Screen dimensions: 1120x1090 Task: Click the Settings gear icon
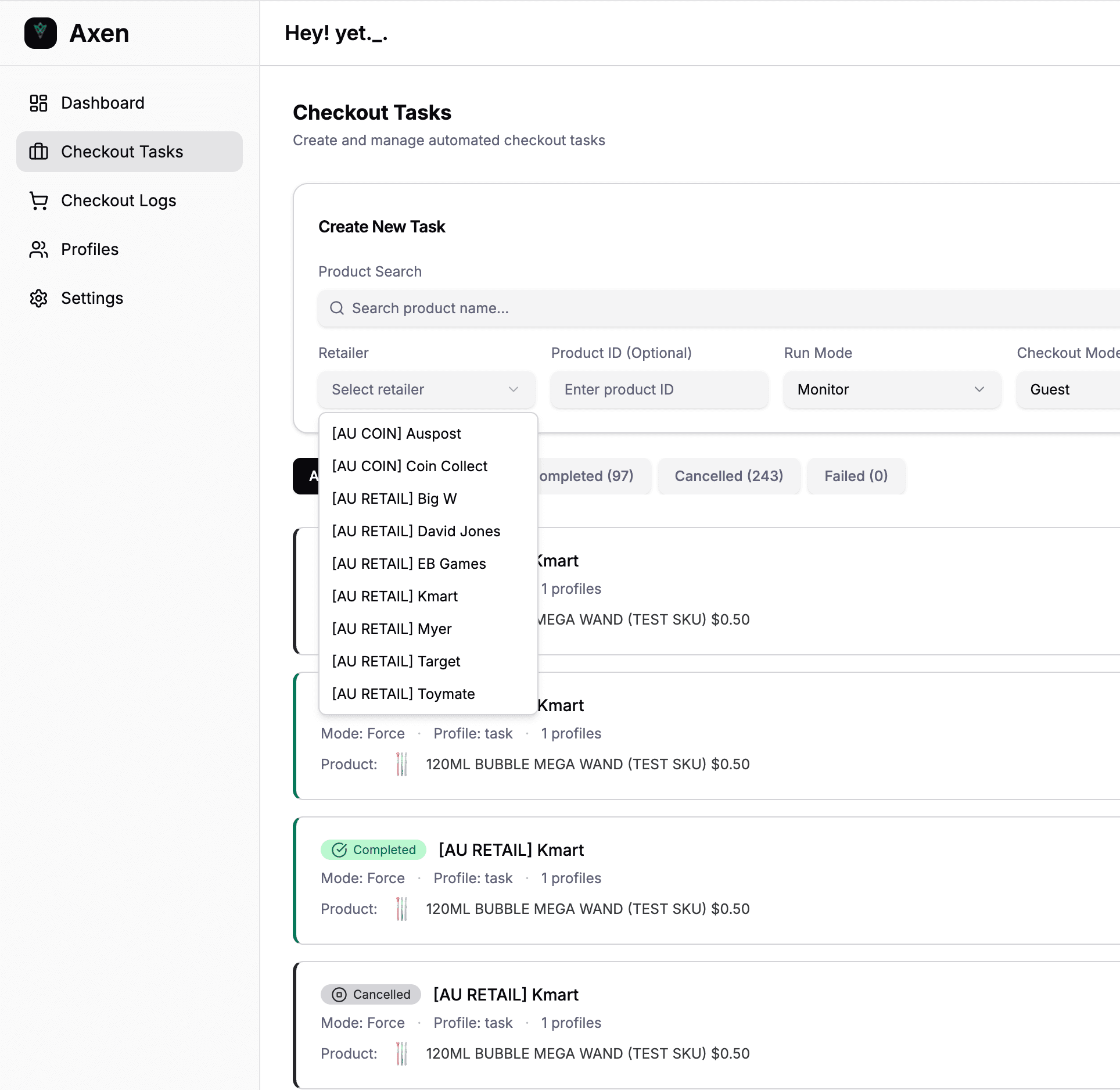38,298
